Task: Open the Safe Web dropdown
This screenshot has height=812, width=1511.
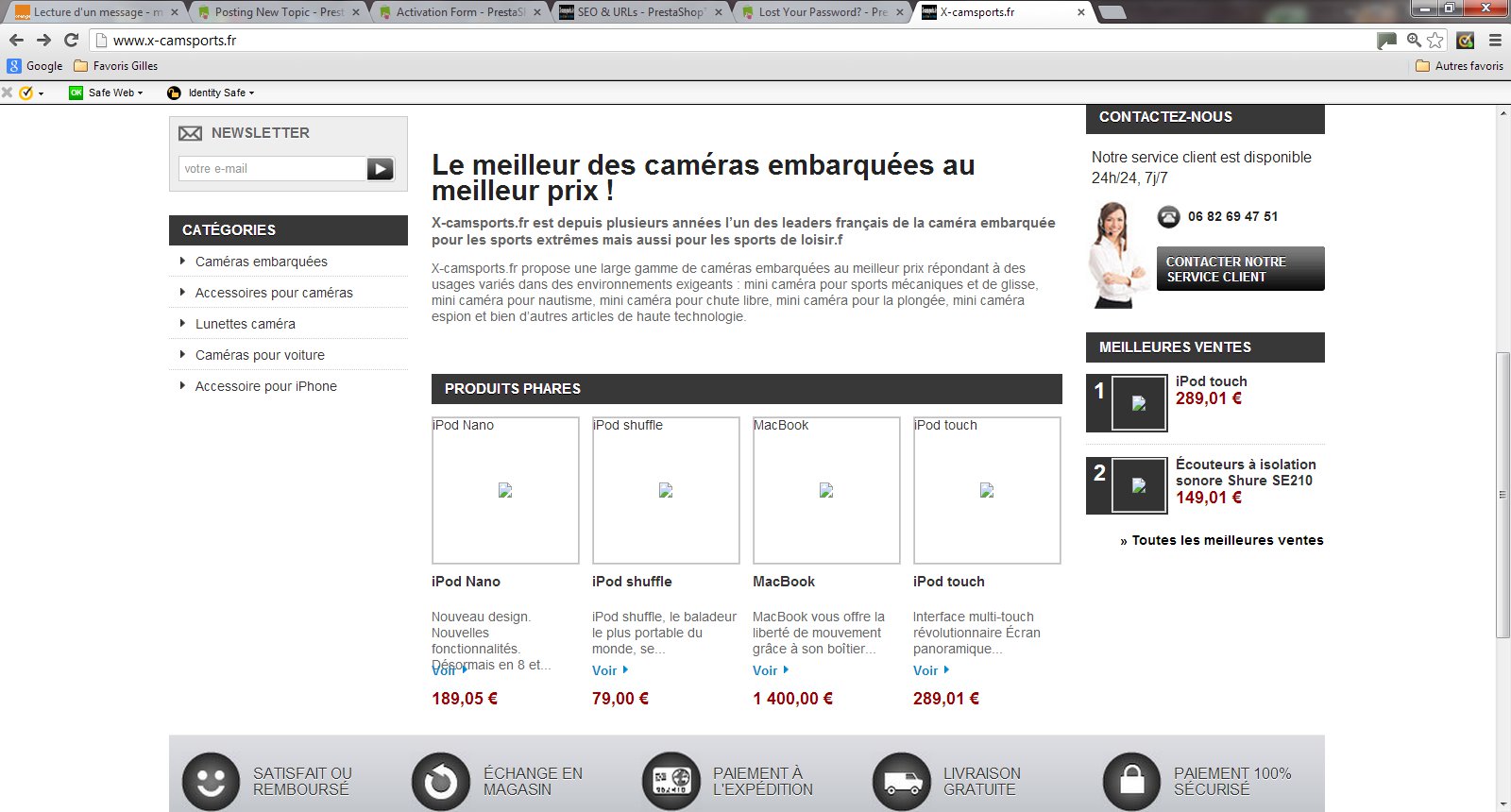Action: (106, 93)
